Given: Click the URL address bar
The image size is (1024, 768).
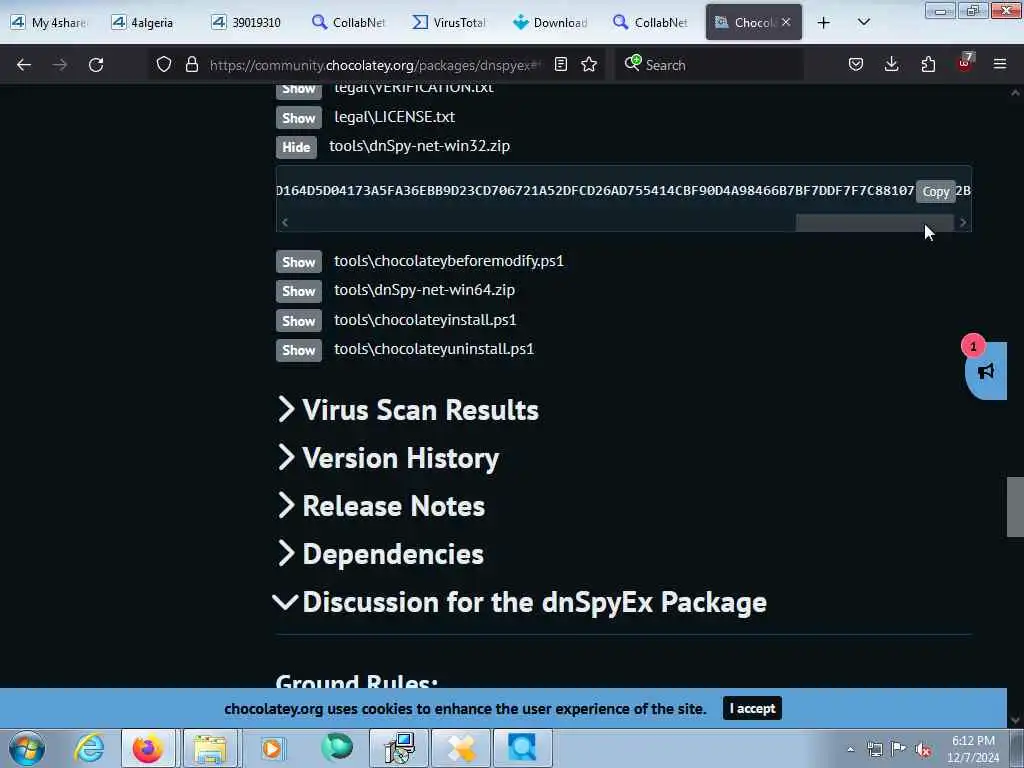Looking at the screenshot, I should coord(376,65).
